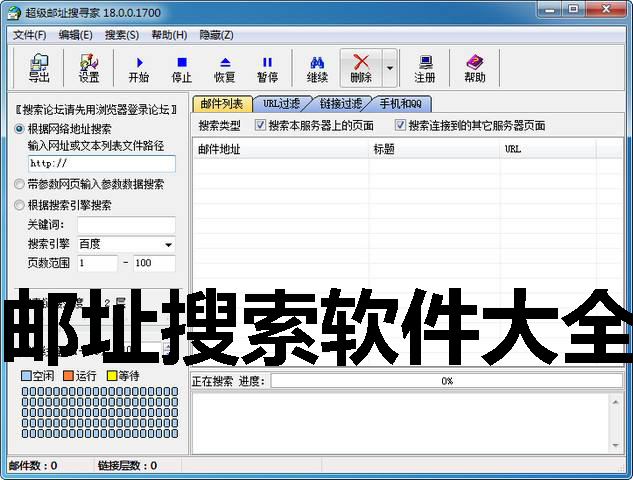Open the 文件(F) menu
This screenshot has width=633, height=480.
(29, 35)
